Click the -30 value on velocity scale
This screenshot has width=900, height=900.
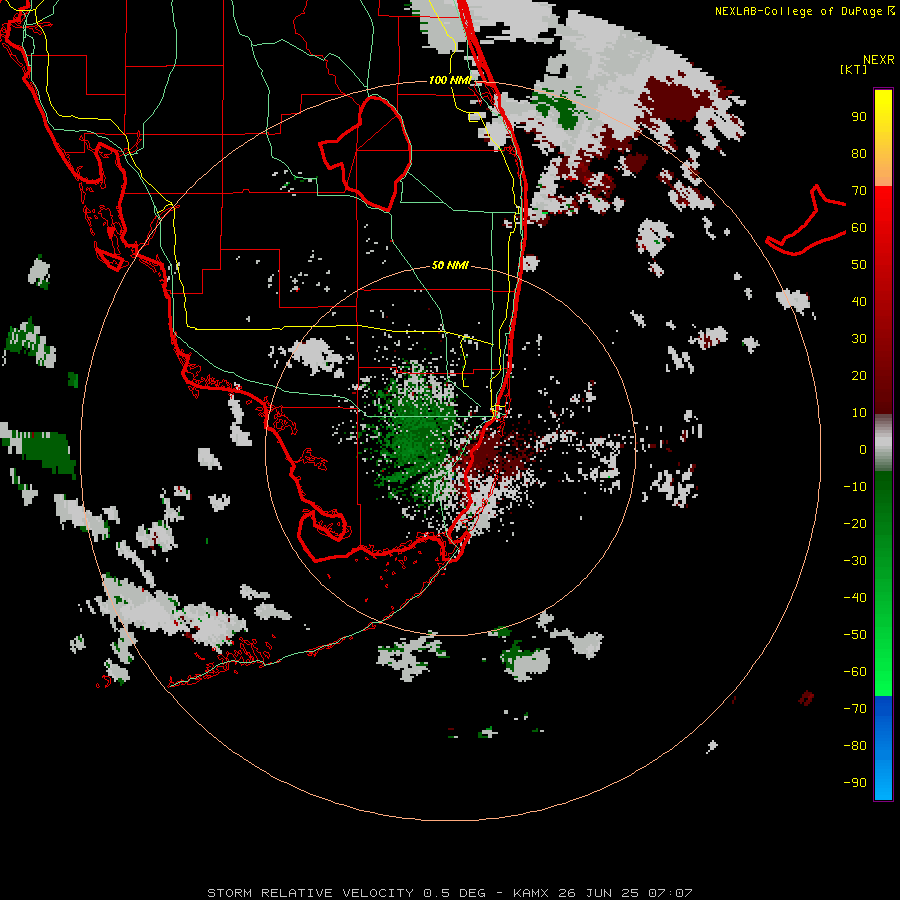[855, 561]
